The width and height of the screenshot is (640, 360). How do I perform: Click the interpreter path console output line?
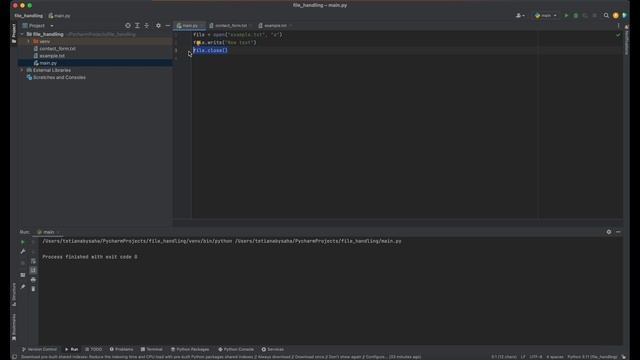(x=222, y=241)
